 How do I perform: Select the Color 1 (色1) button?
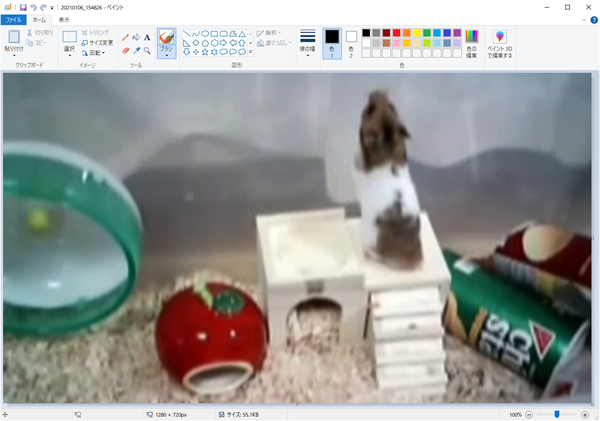(x=332, y=43)
